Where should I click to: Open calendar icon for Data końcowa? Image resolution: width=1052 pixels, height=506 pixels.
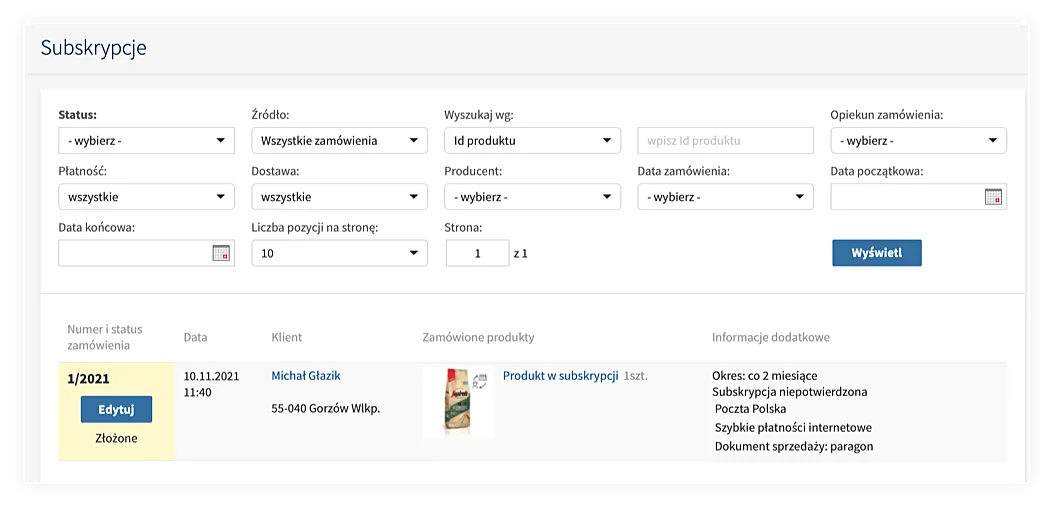point(221,253)
